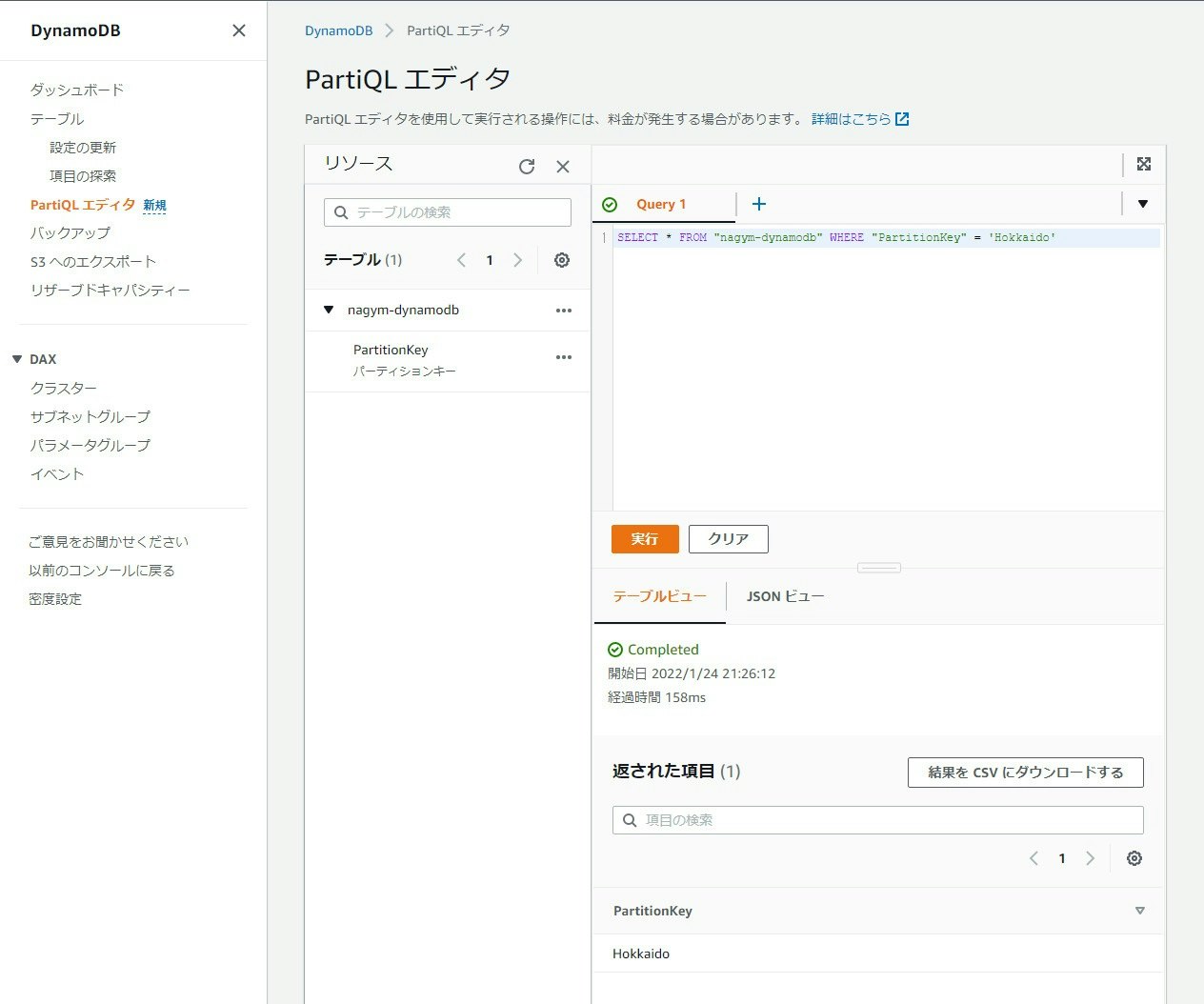The image size is (1204, 1004).
Task: Click the PartitionKey column header
Action: point(652,911)
